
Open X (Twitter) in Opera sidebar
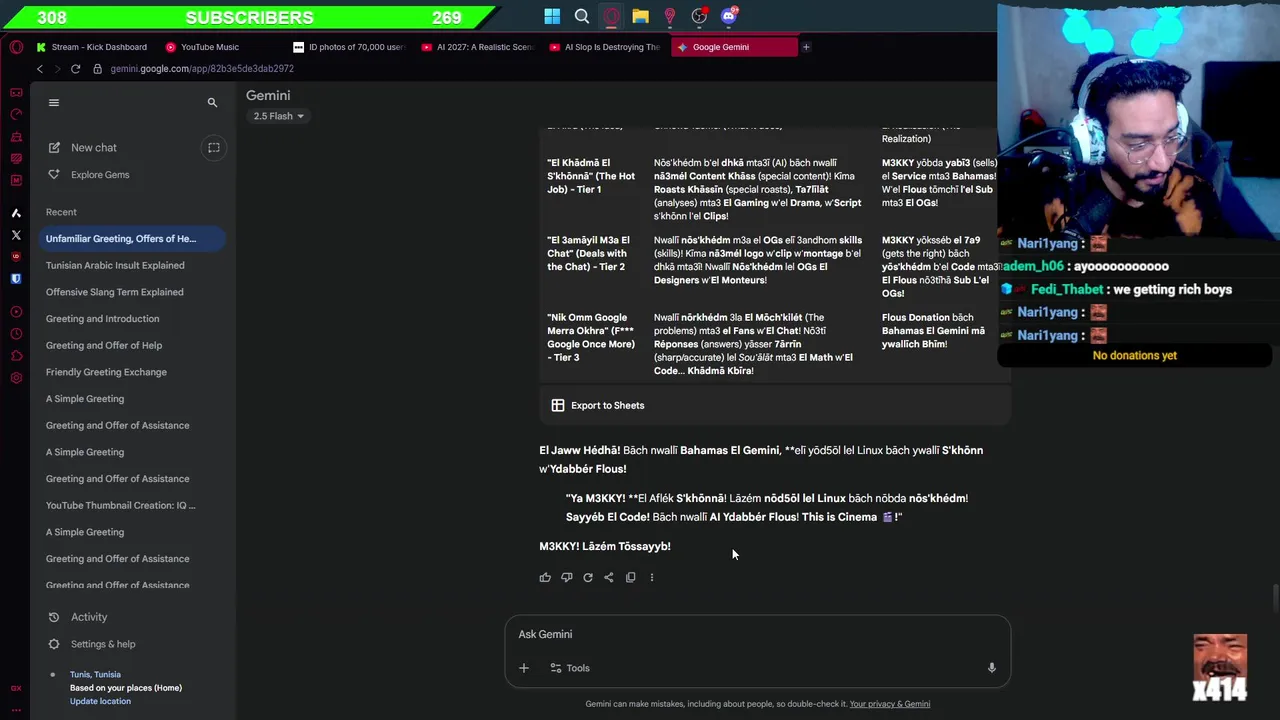(x=16, y=235)
